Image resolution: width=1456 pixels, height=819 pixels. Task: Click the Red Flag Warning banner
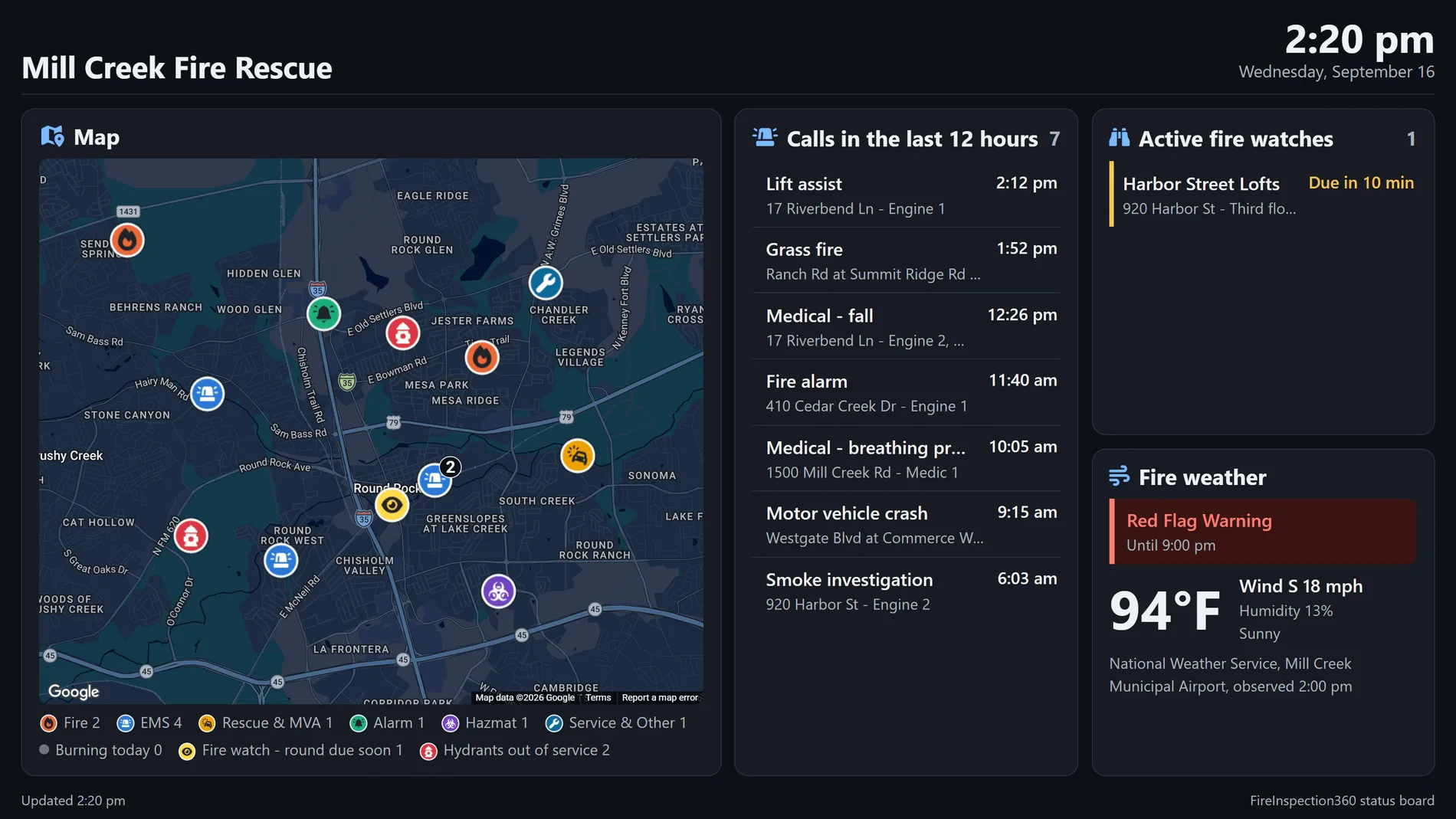(x=1263, y=532)
